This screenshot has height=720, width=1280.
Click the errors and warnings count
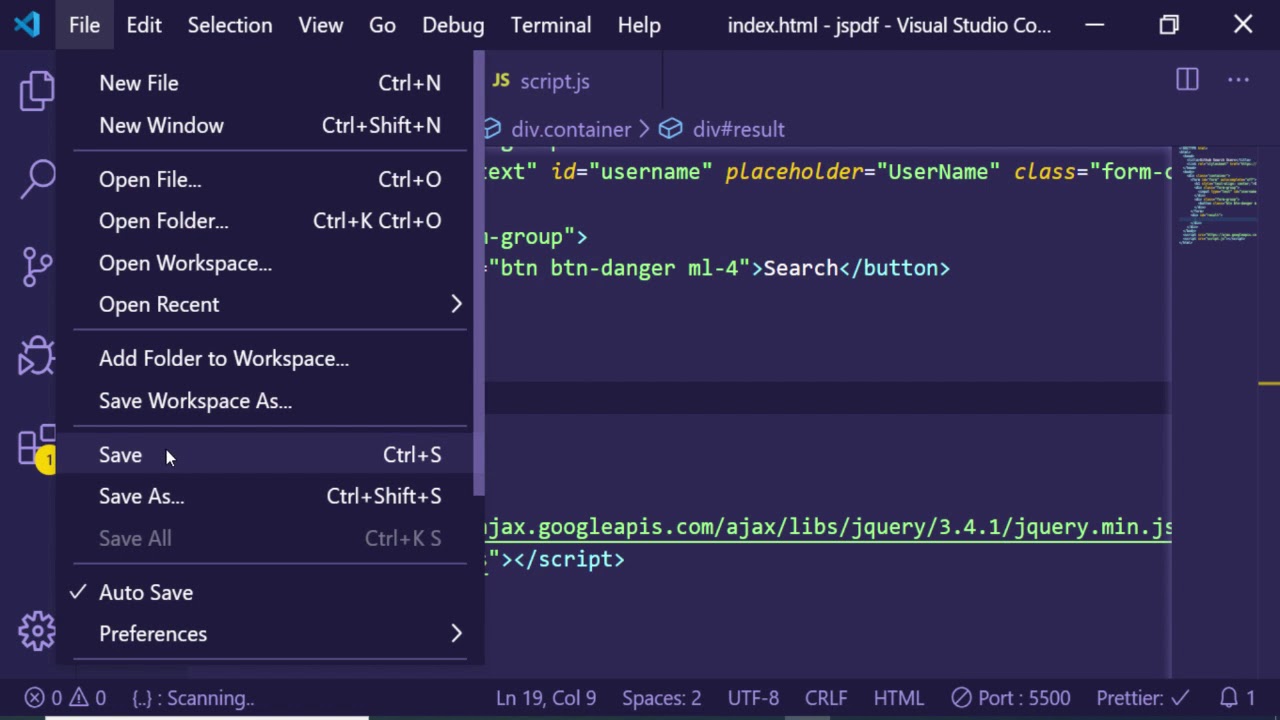point(65,698)
